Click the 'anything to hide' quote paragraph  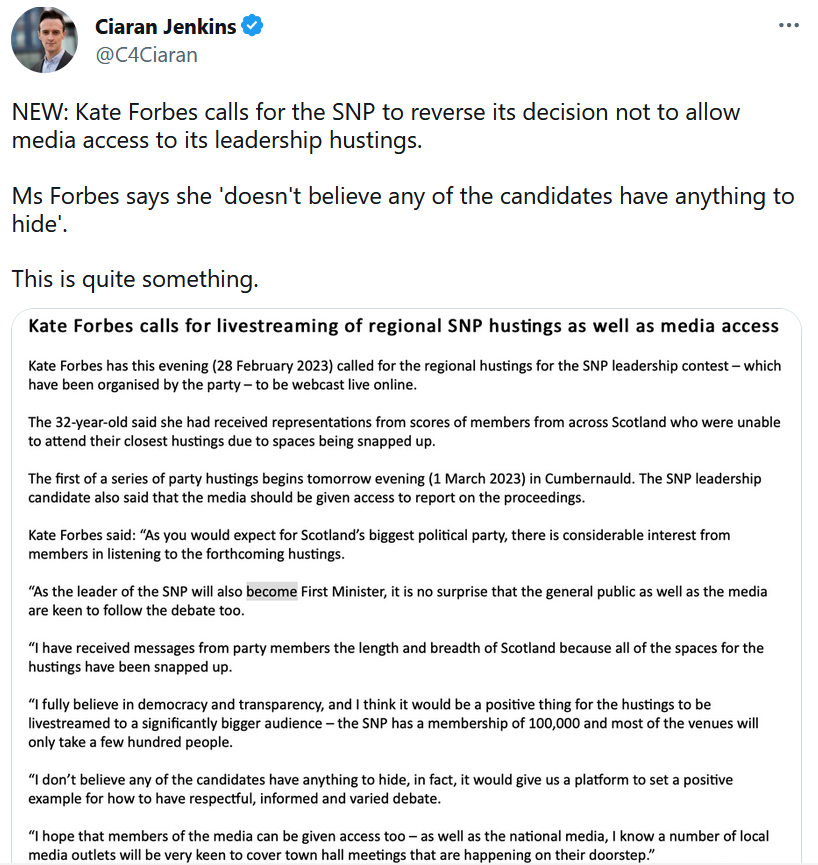click(381, 789)
